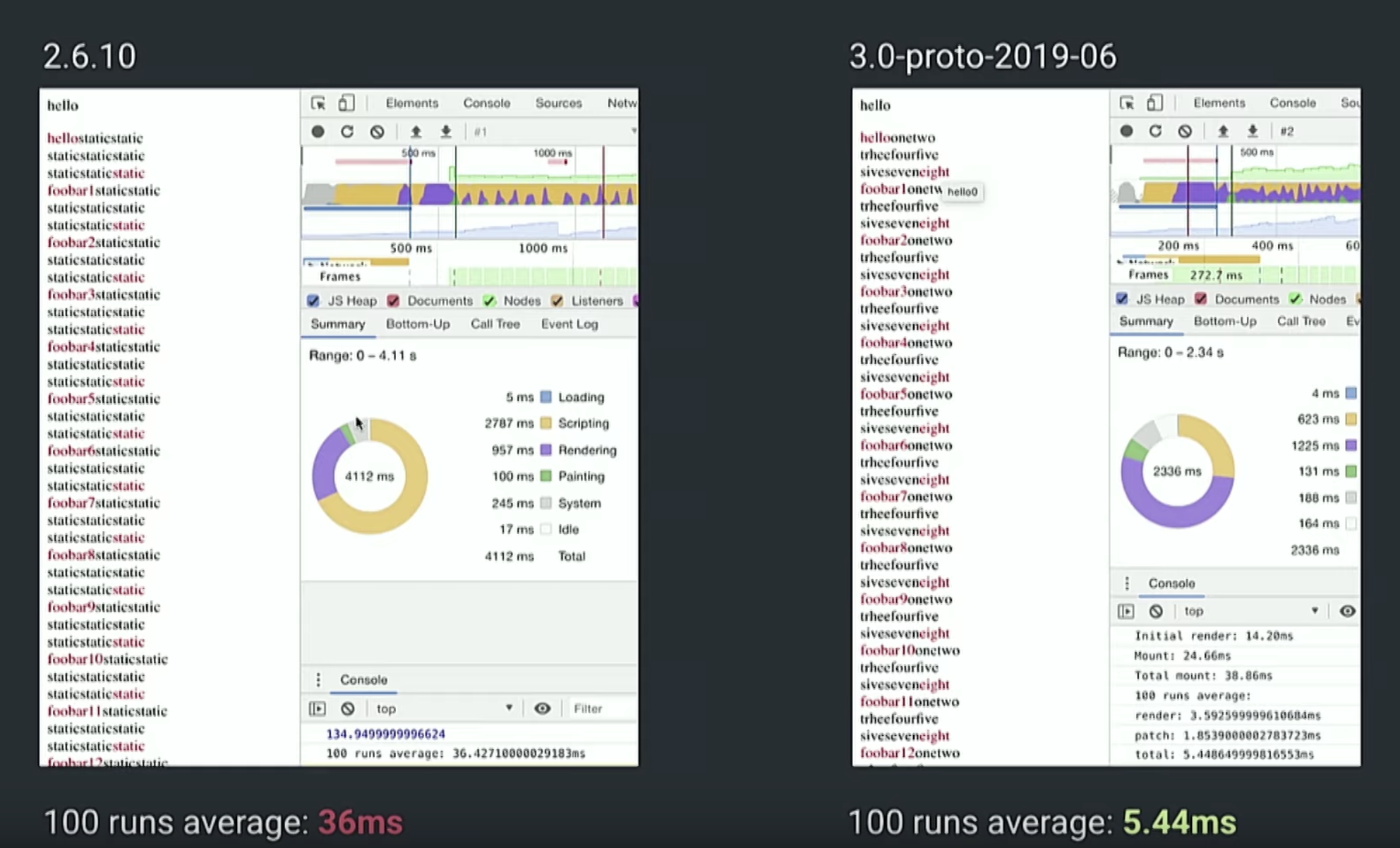Toggle Documents checkbox in left panel

(394, 301)
